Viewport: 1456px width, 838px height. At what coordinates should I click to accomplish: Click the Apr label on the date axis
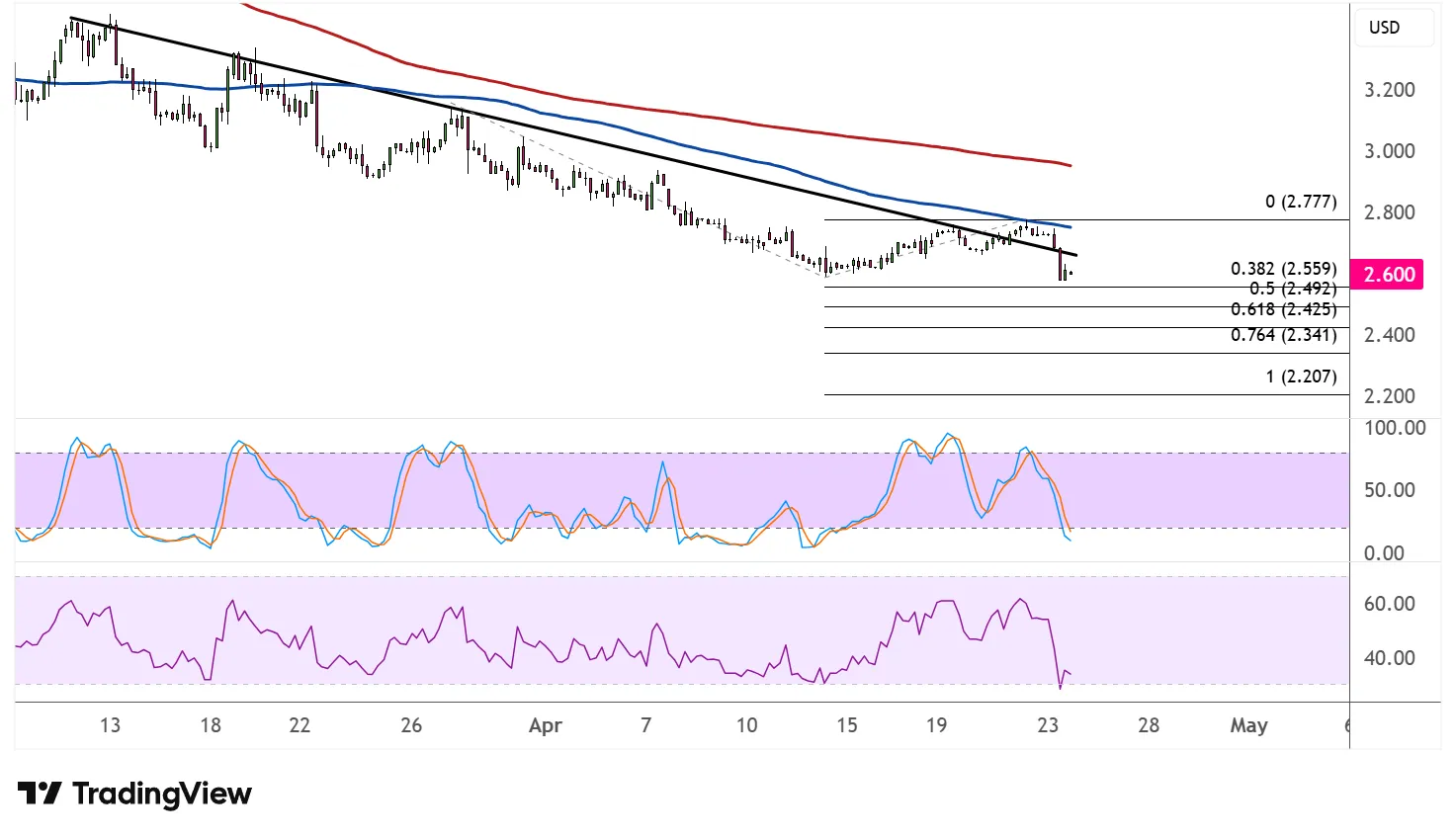(x=545, y=725)
